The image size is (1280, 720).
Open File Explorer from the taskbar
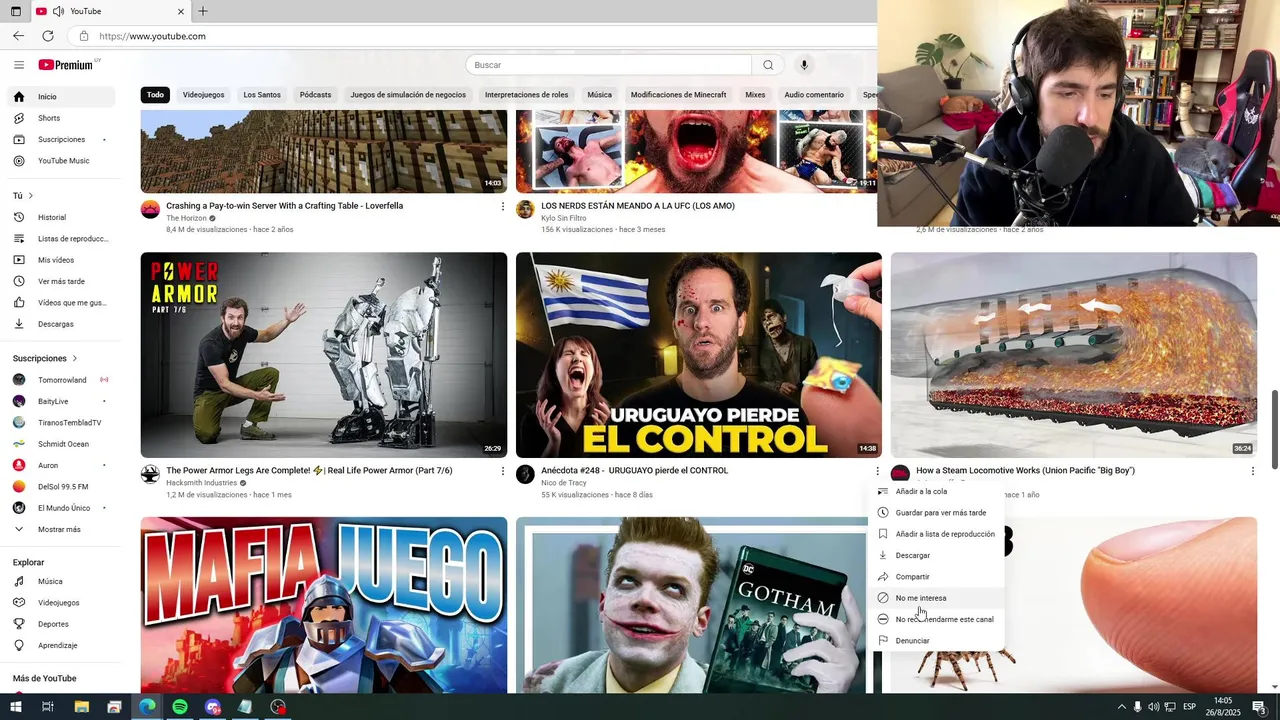(81, 707)
